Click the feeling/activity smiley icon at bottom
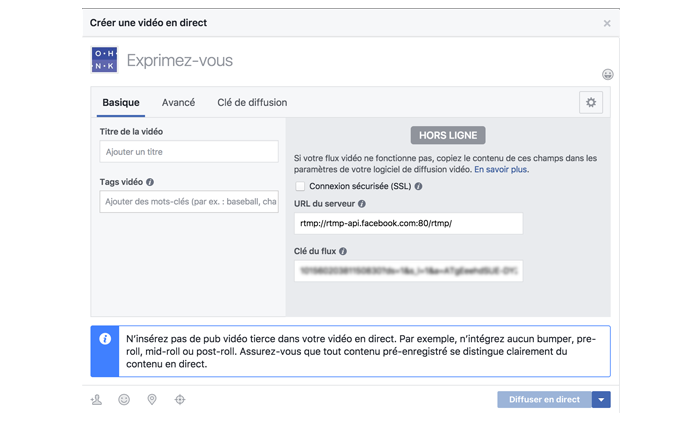Image resolution: width=700 pixels, height=424 pixels. pyautogui.click(x=124, y=400)
